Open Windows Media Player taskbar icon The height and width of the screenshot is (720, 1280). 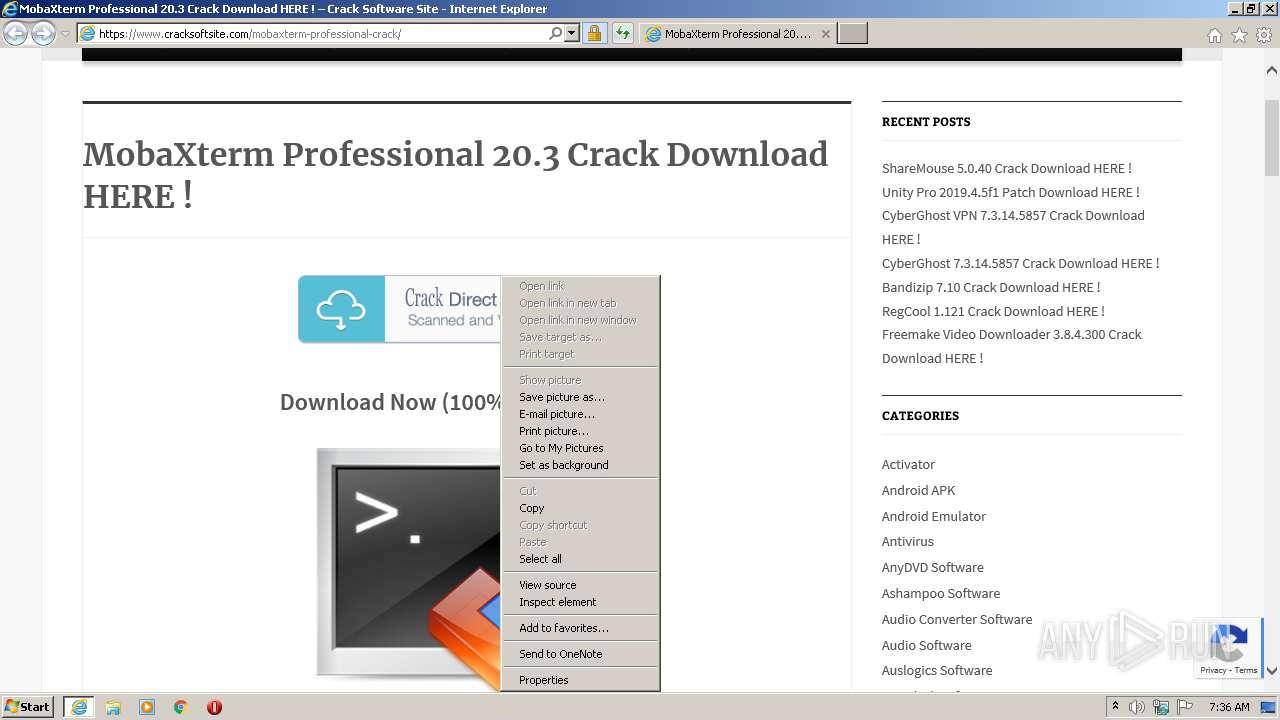click(x=147, y=707)
